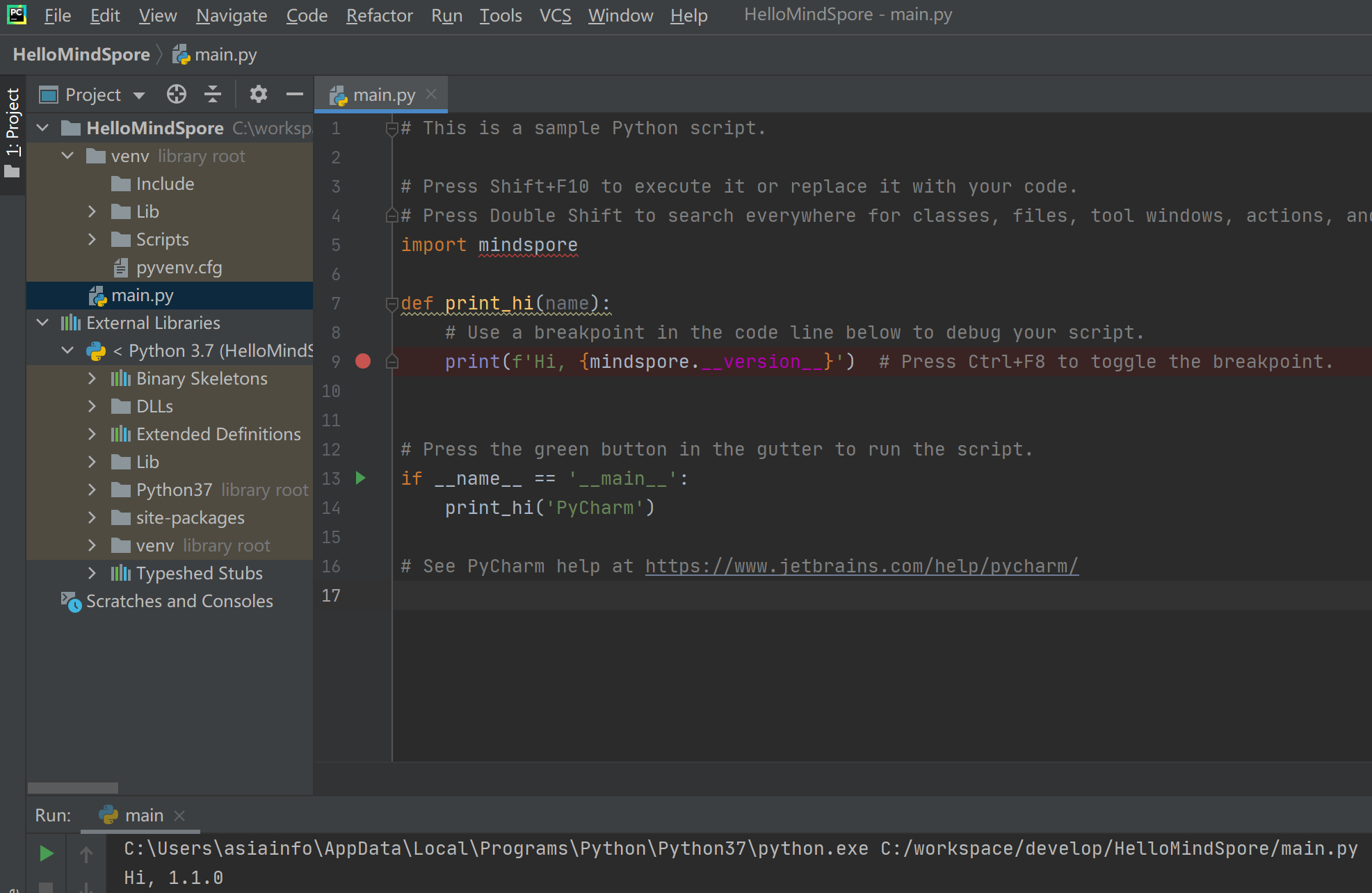Open the Run menu
Screen dimensions: 1372x893
click(446, 15)
